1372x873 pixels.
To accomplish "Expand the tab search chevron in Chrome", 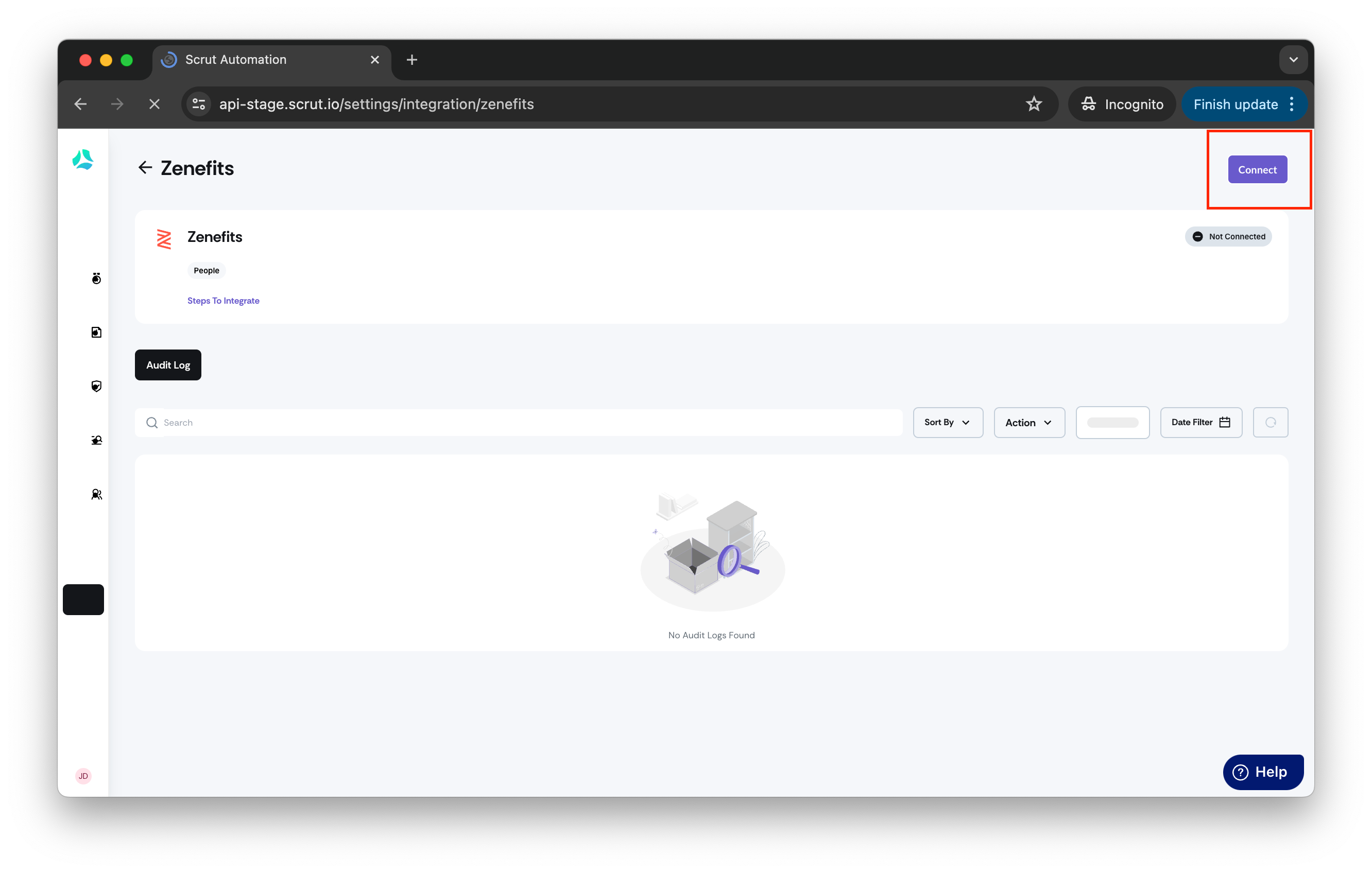I will (x=1293, y=60).
